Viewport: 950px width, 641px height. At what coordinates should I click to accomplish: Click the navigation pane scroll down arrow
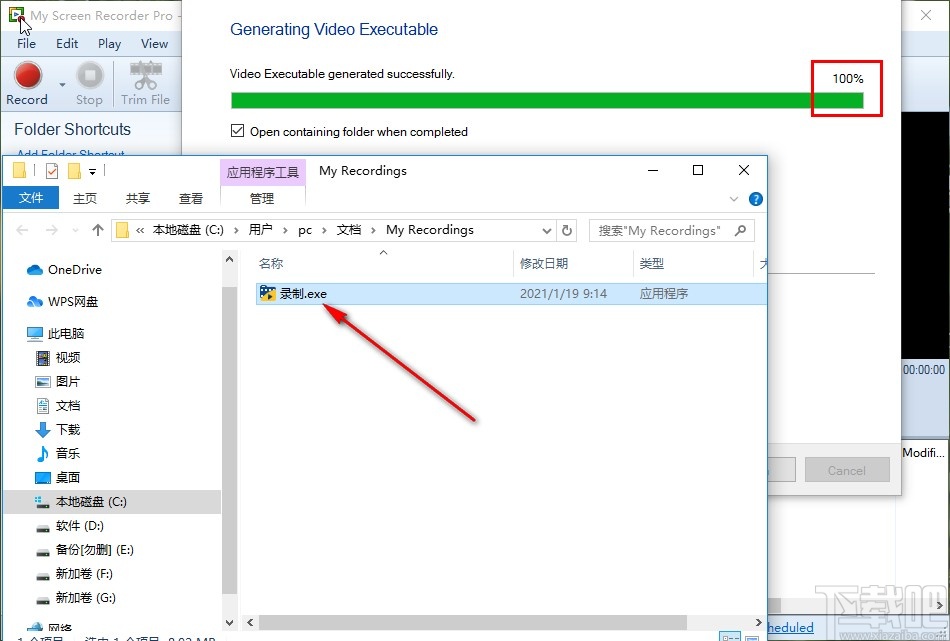[229, 622]
